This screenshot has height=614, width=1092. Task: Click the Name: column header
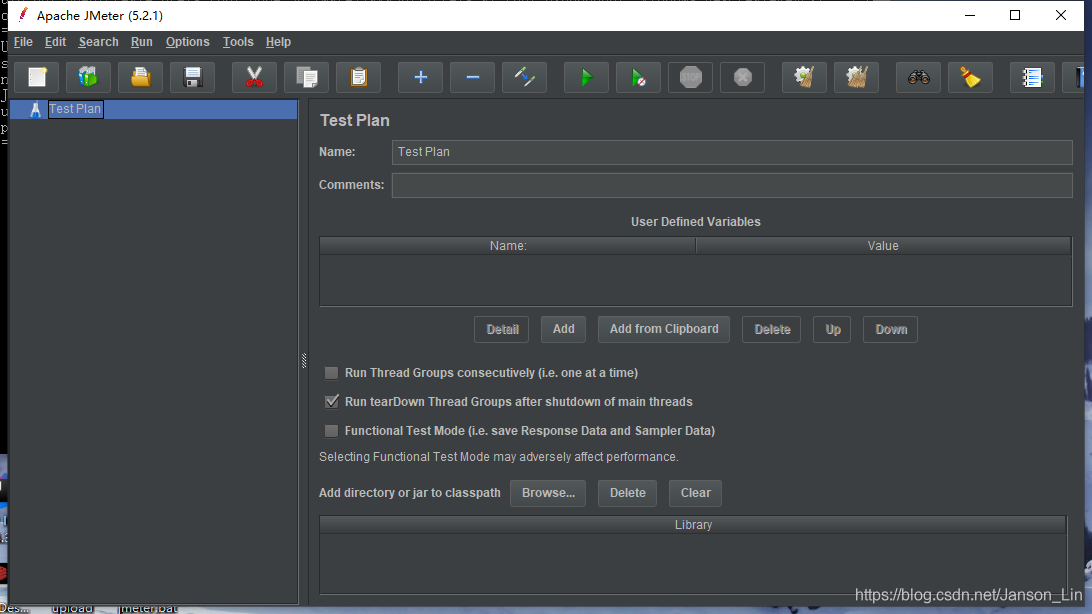click(x=508, y=246)
